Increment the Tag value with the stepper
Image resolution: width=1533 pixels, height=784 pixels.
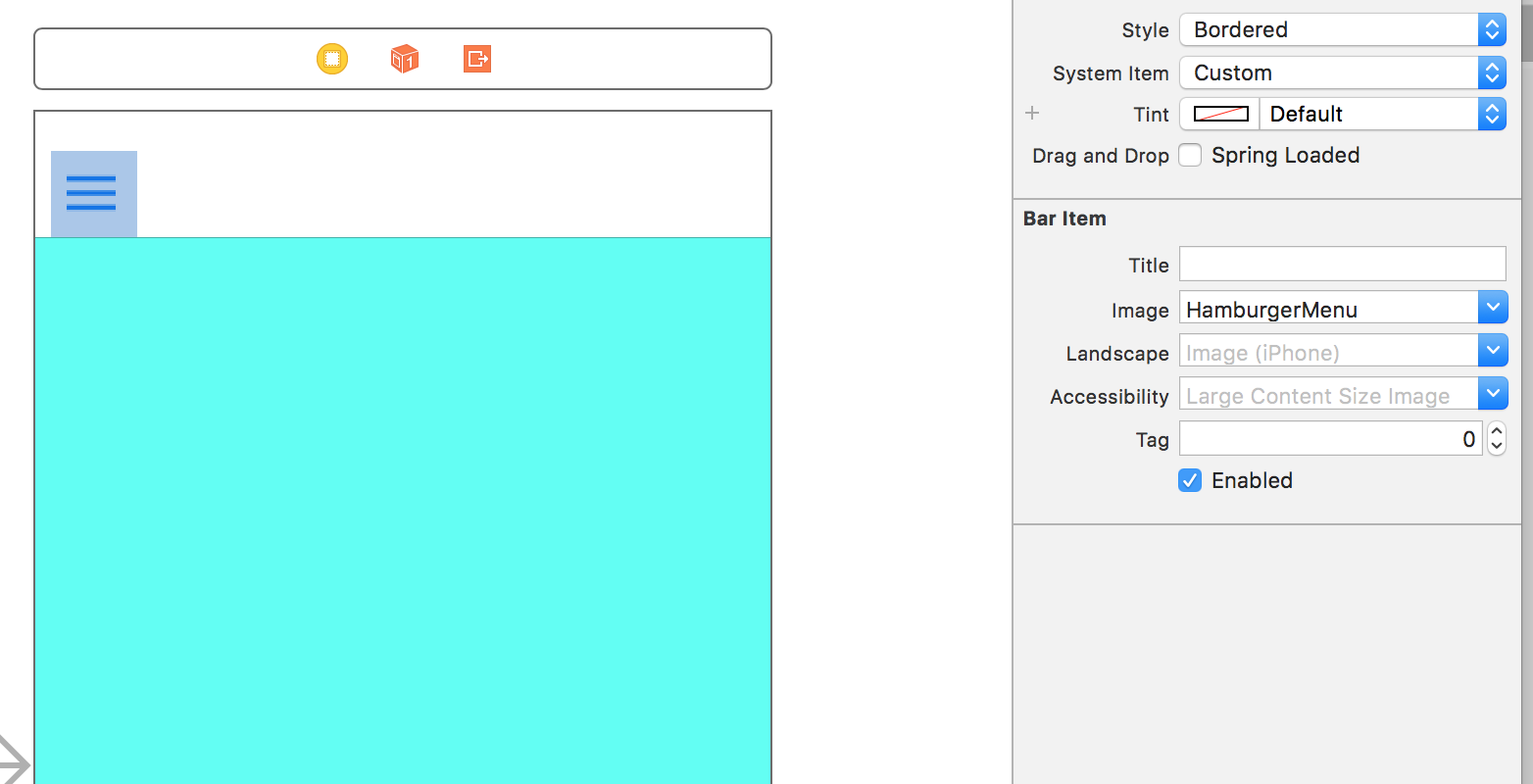[1497, 432]
